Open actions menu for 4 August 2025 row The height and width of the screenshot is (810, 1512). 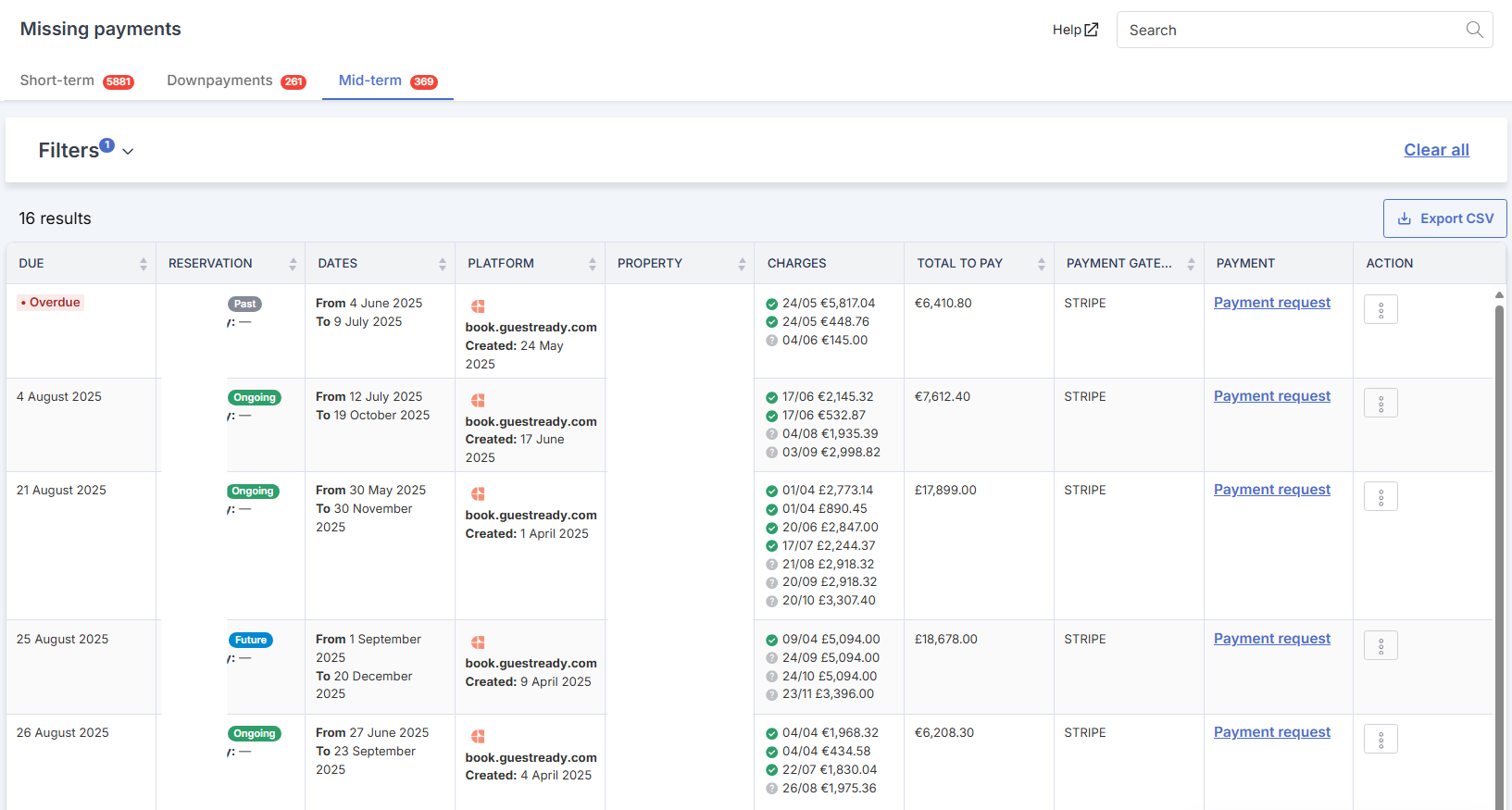[x=1380, y=404]
